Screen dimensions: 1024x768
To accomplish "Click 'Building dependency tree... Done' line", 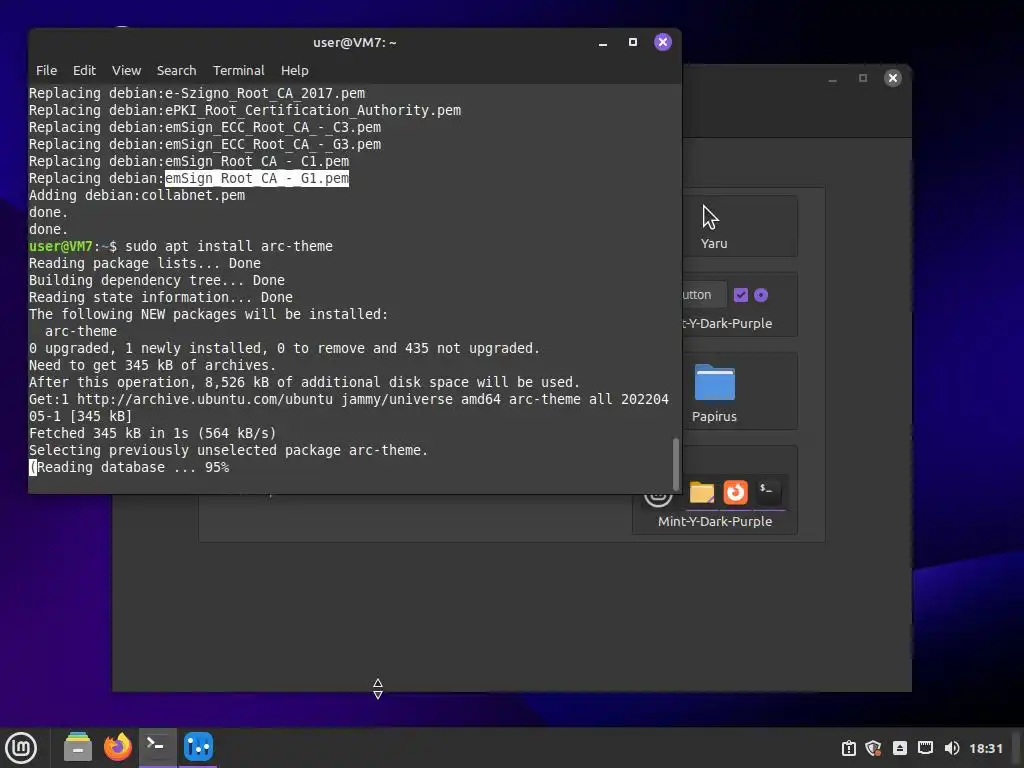I will click(157, 280).
